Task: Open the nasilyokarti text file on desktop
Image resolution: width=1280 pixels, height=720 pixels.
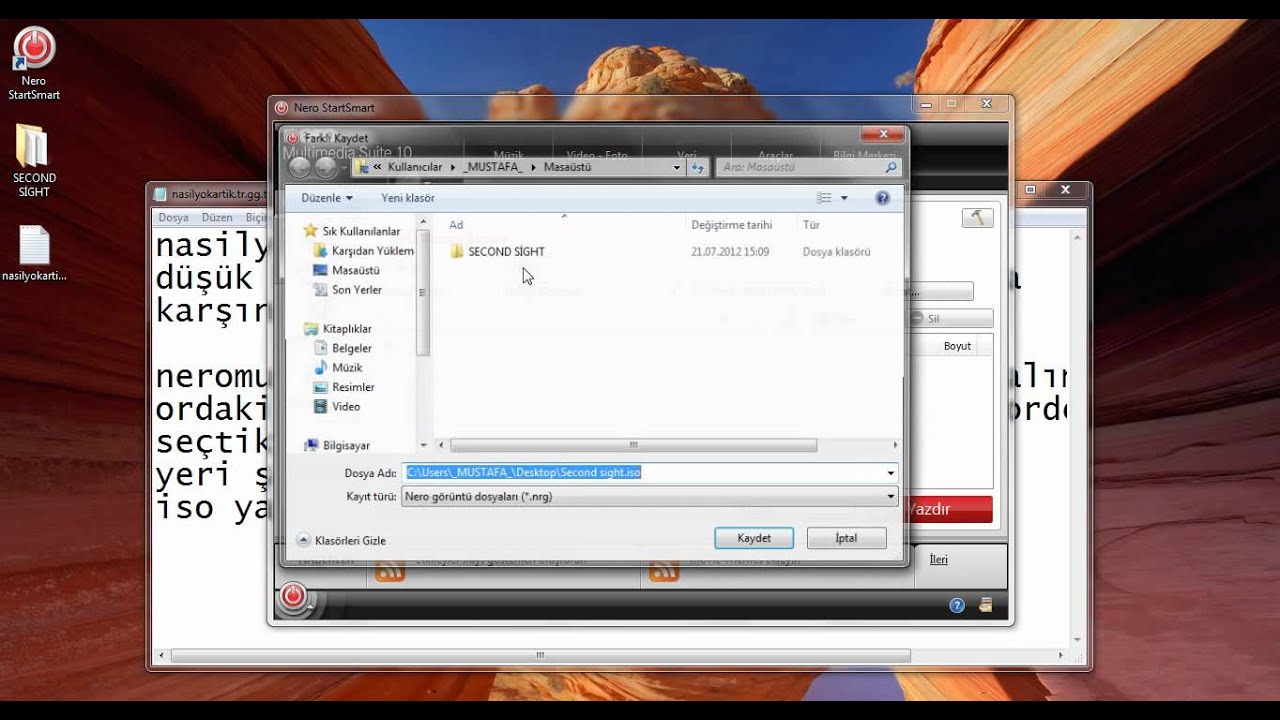Action: click(x=34, y=253)
